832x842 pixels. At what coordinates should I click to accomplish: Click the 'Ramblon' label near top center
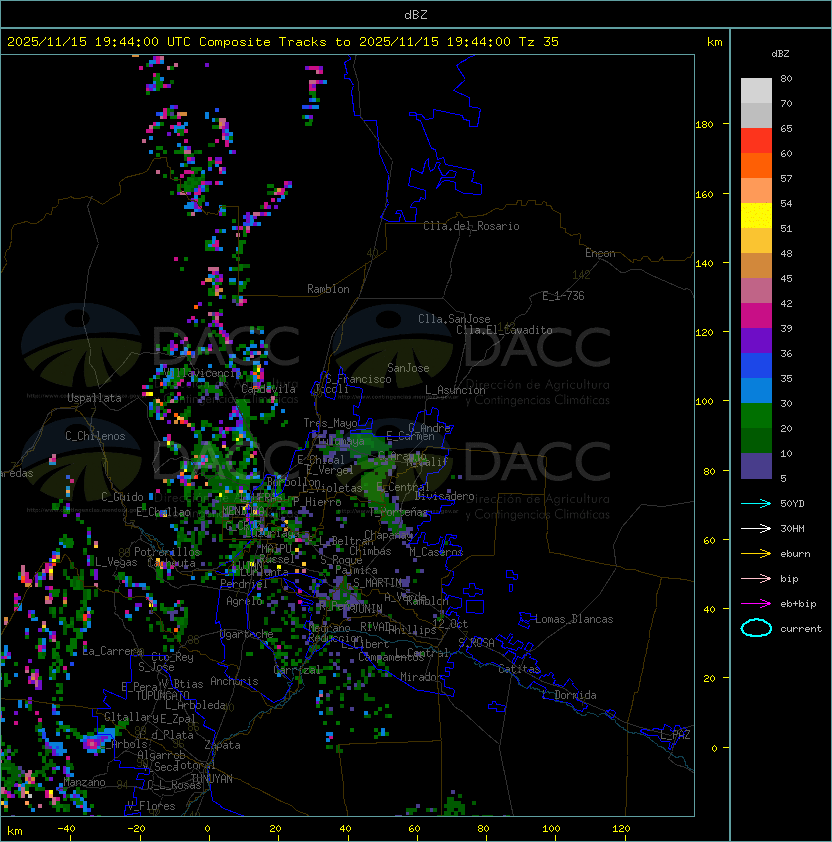click(x=328, y=289)
